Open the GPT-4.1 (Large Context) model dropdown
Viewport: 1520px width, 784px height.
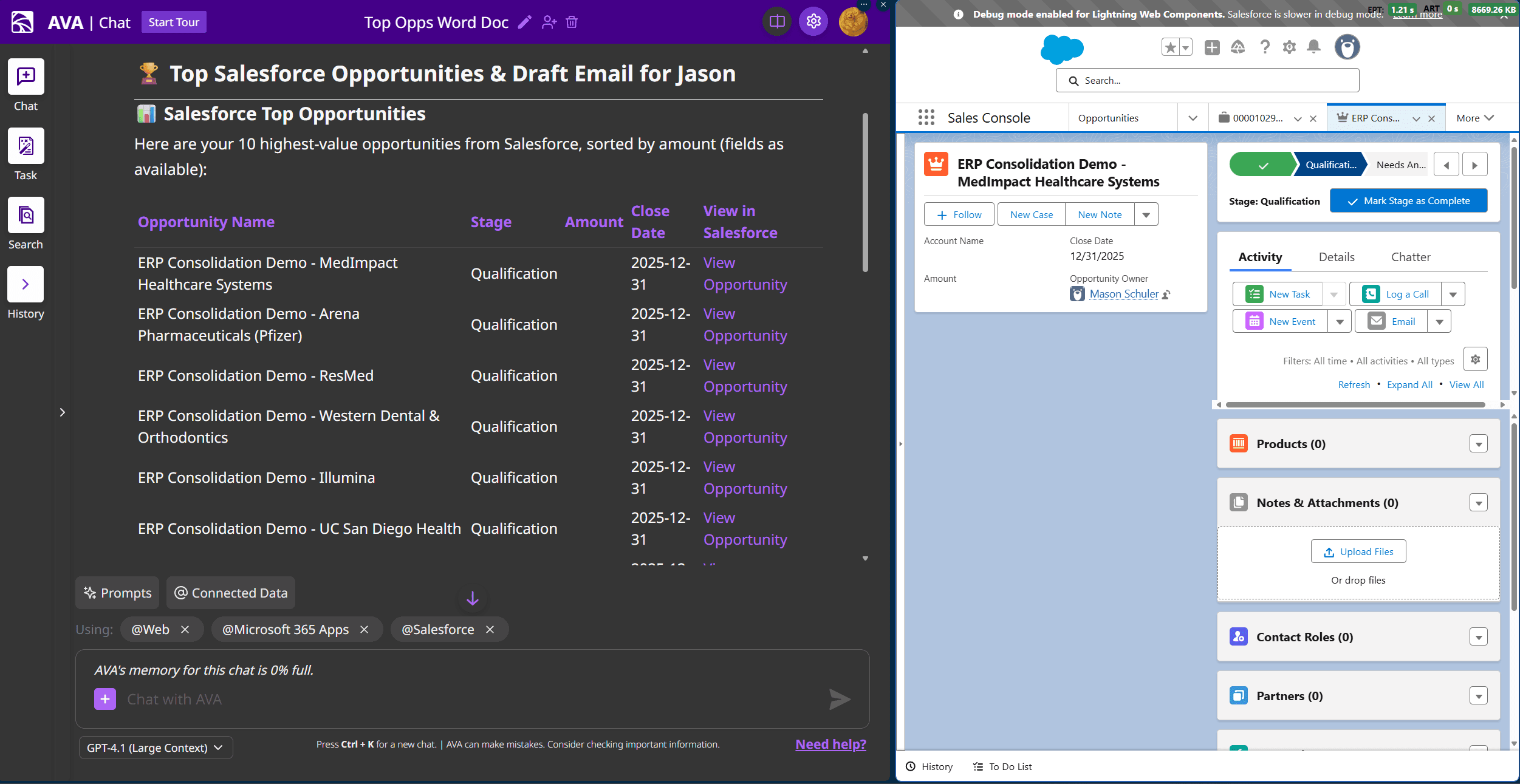point(156,748)
